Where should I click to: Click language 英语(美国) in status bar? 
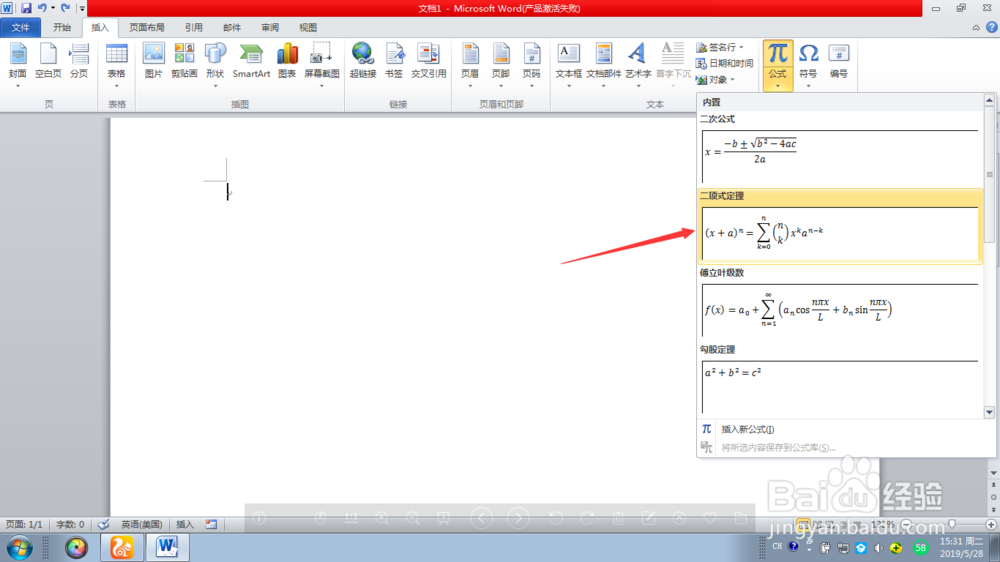pyautogui.click(x=141, y=524)
